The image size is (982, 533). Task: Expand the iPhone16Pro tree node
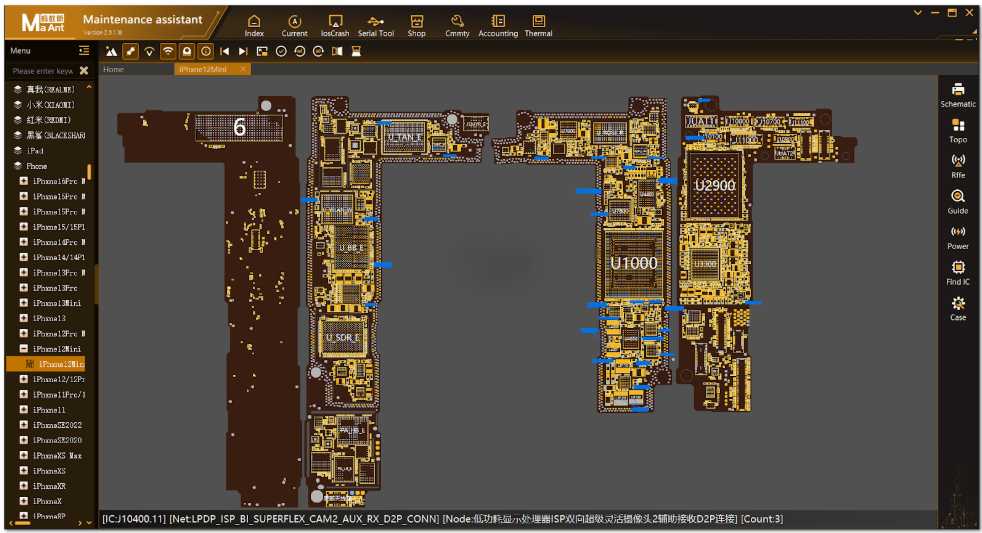24,181
